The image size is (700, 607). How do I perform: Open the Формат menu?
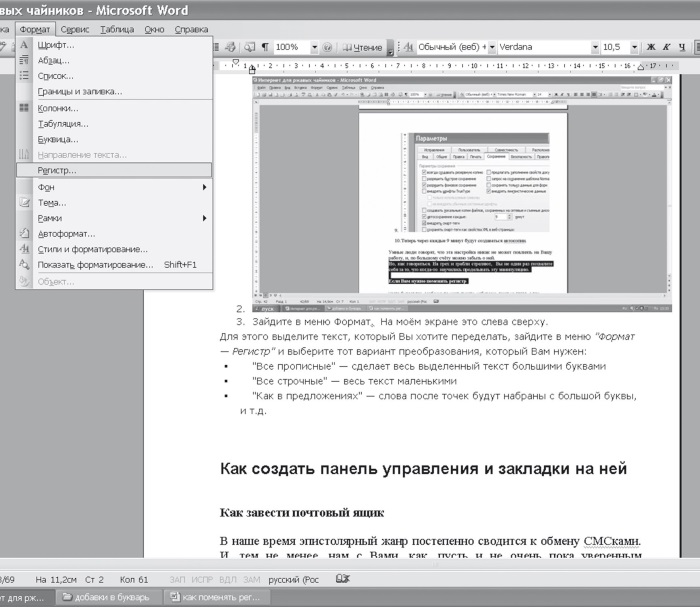[35, 29]
